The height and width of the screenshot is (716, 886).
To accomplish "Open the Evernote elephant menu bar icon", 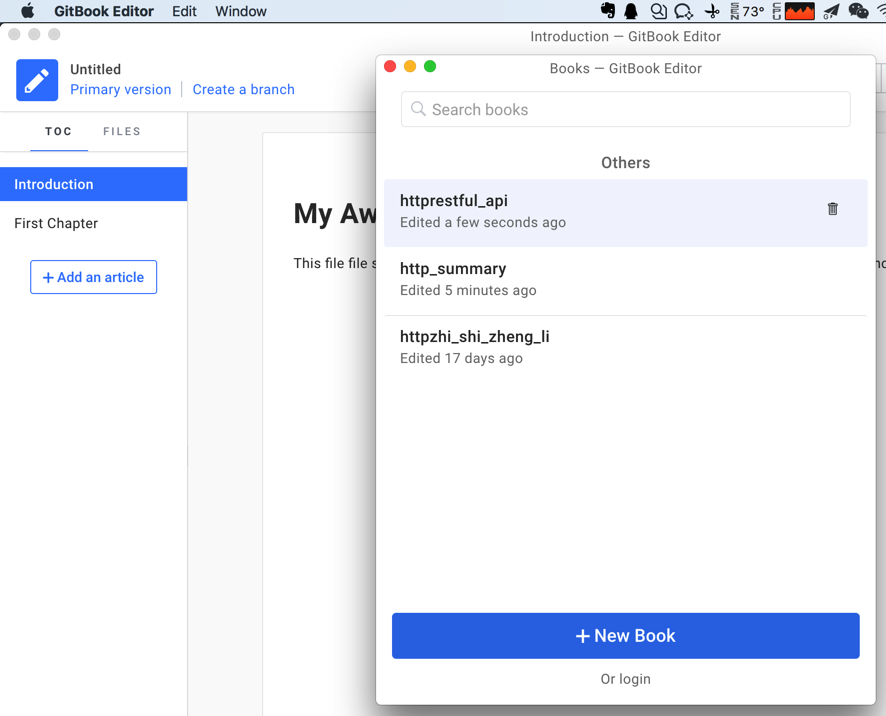I will coord(608,11).
